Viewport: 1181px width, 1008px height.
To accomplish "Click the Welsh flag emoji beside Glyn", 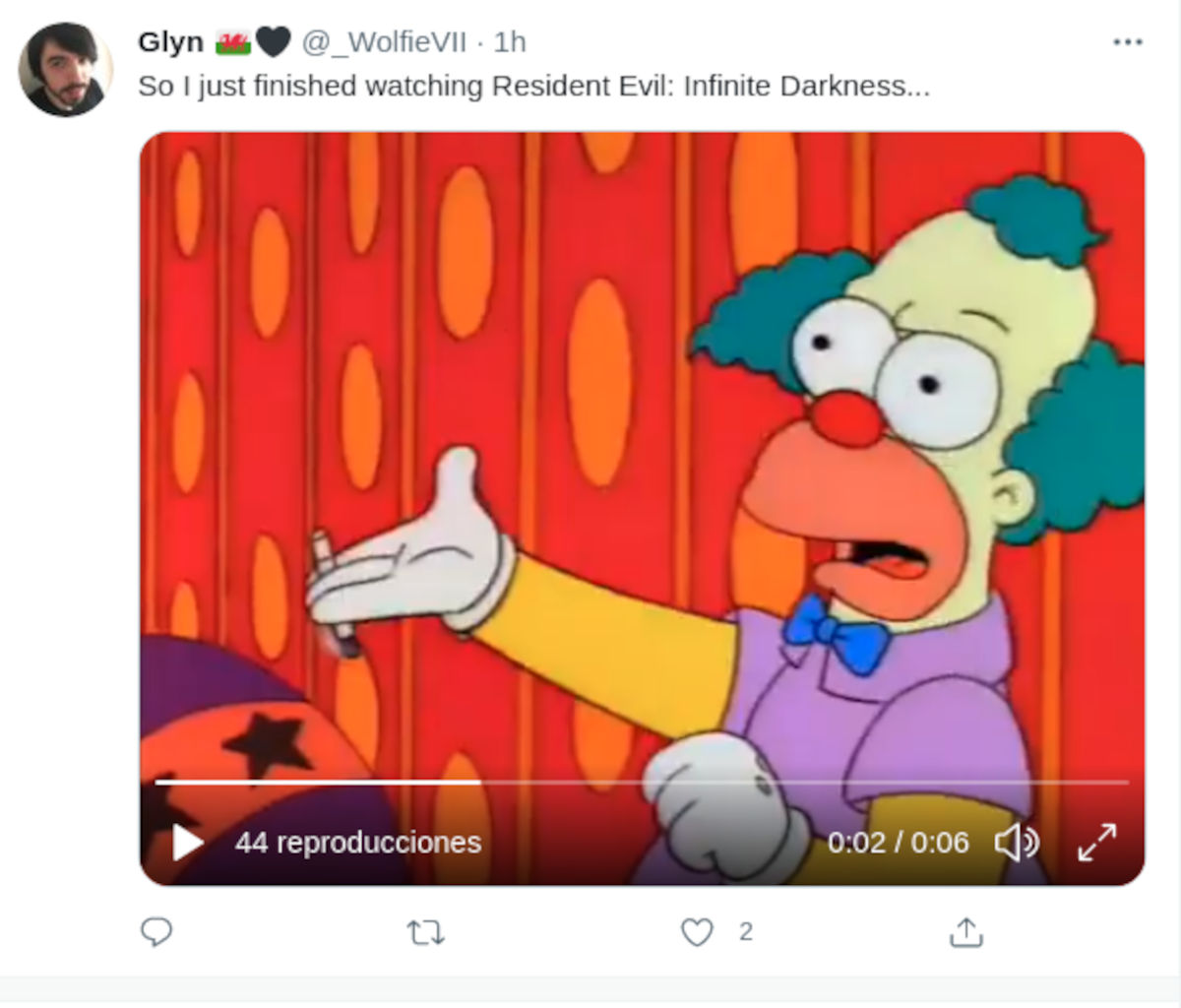I will point(233,42).
